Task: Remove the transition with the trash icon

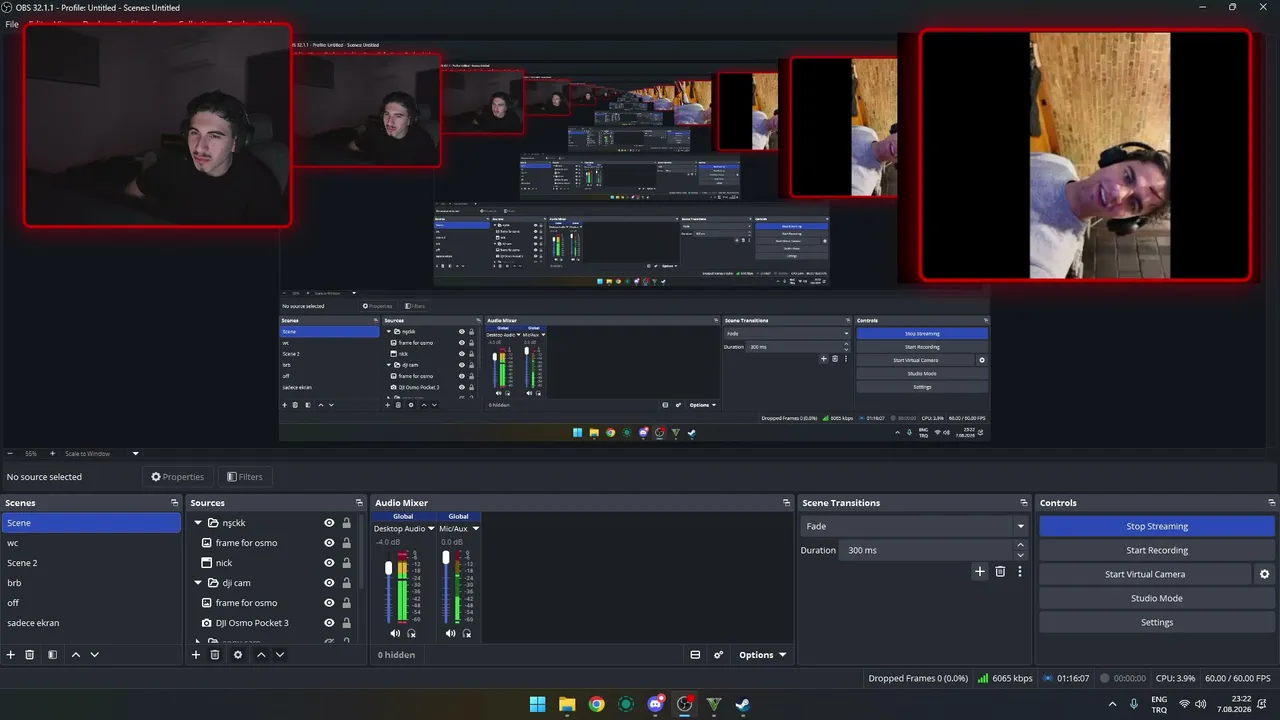Action: (1000, 571)
